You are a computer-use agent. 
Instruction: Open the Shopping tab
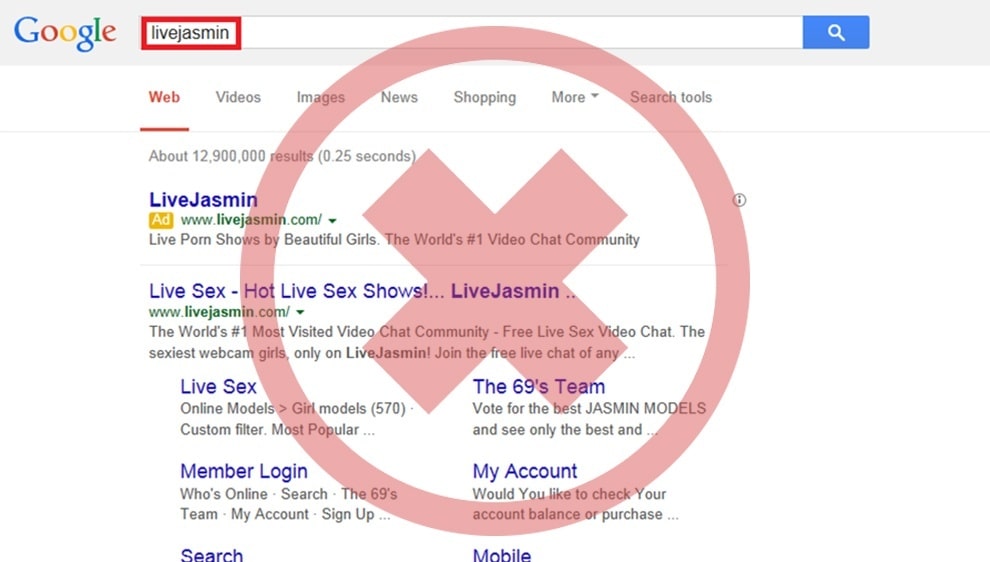(484, 97)
